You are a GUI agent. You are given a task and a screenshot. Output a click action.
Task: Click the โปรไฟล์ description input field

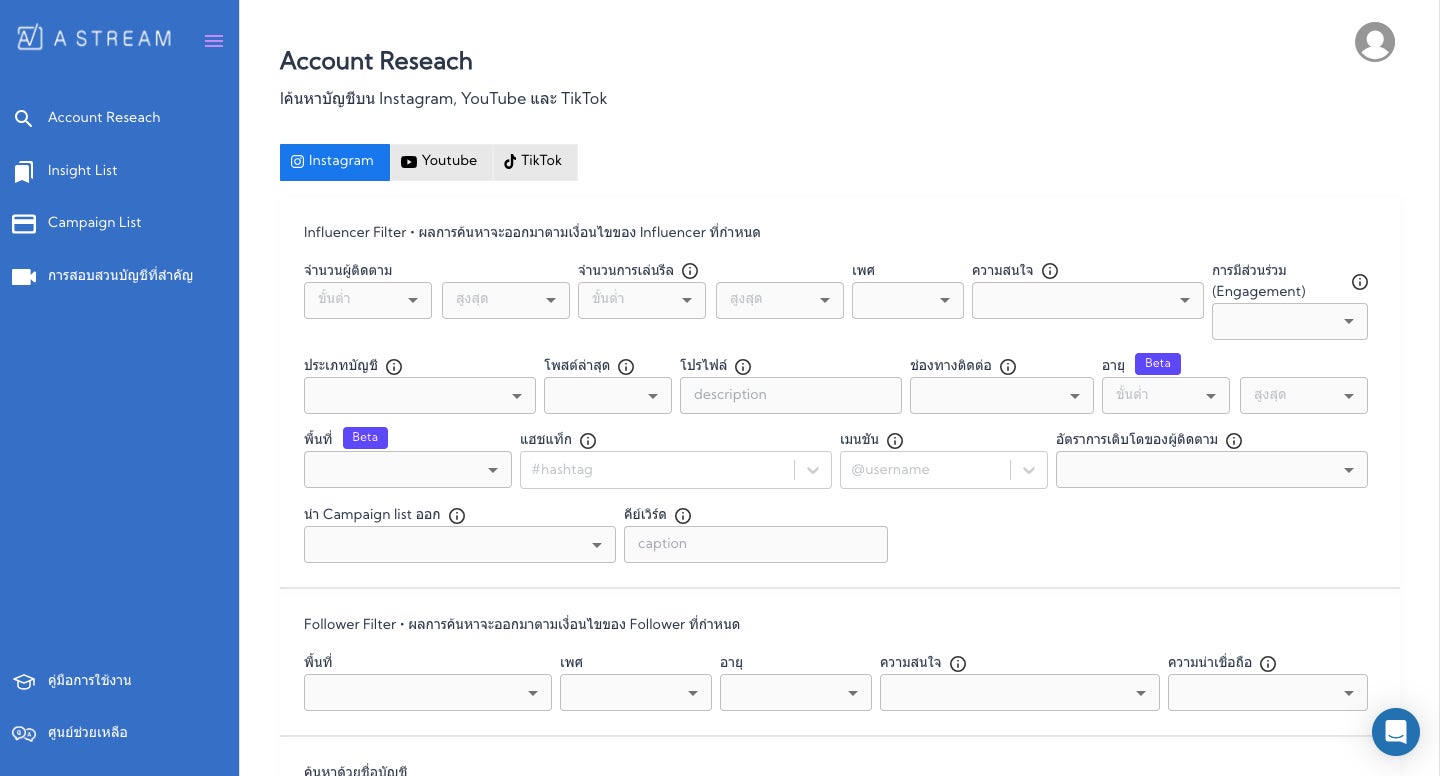point(790,396)
